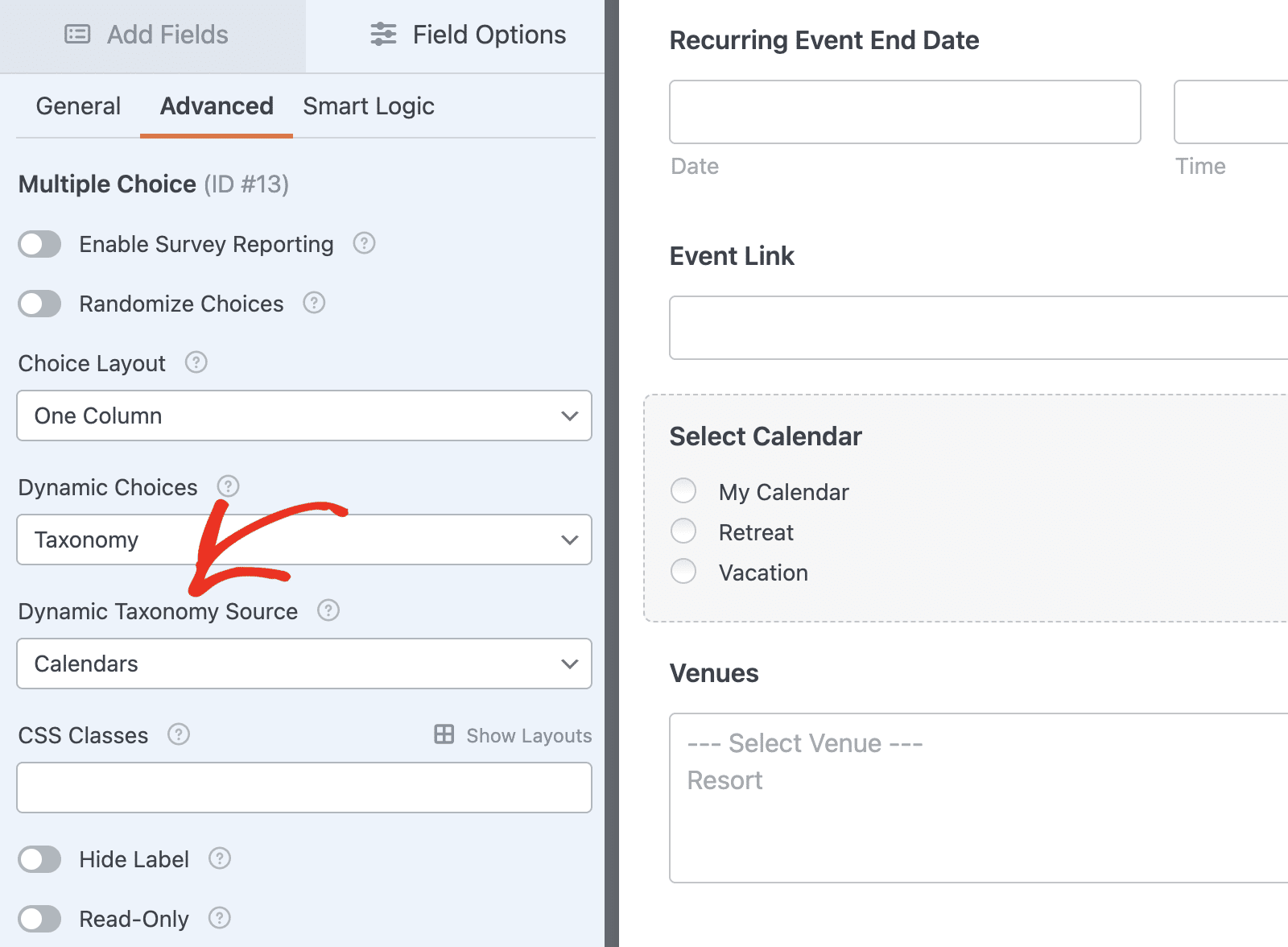Go to the Add Fields panel

[x=147, y=35]
